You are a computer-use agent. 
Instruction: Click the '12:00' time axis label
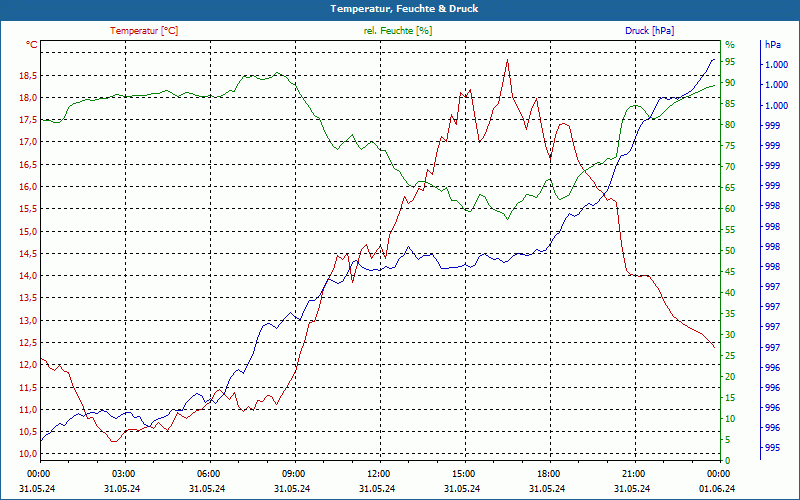380,473
